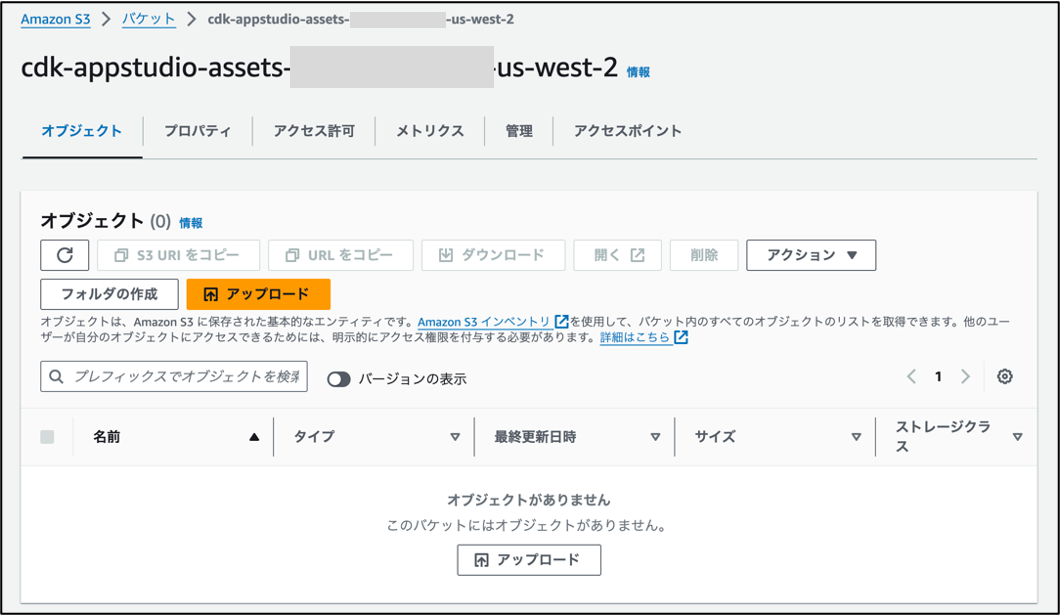
Task: Sort by 最終更新日時 column arrow
Action: tap(655, 437)
